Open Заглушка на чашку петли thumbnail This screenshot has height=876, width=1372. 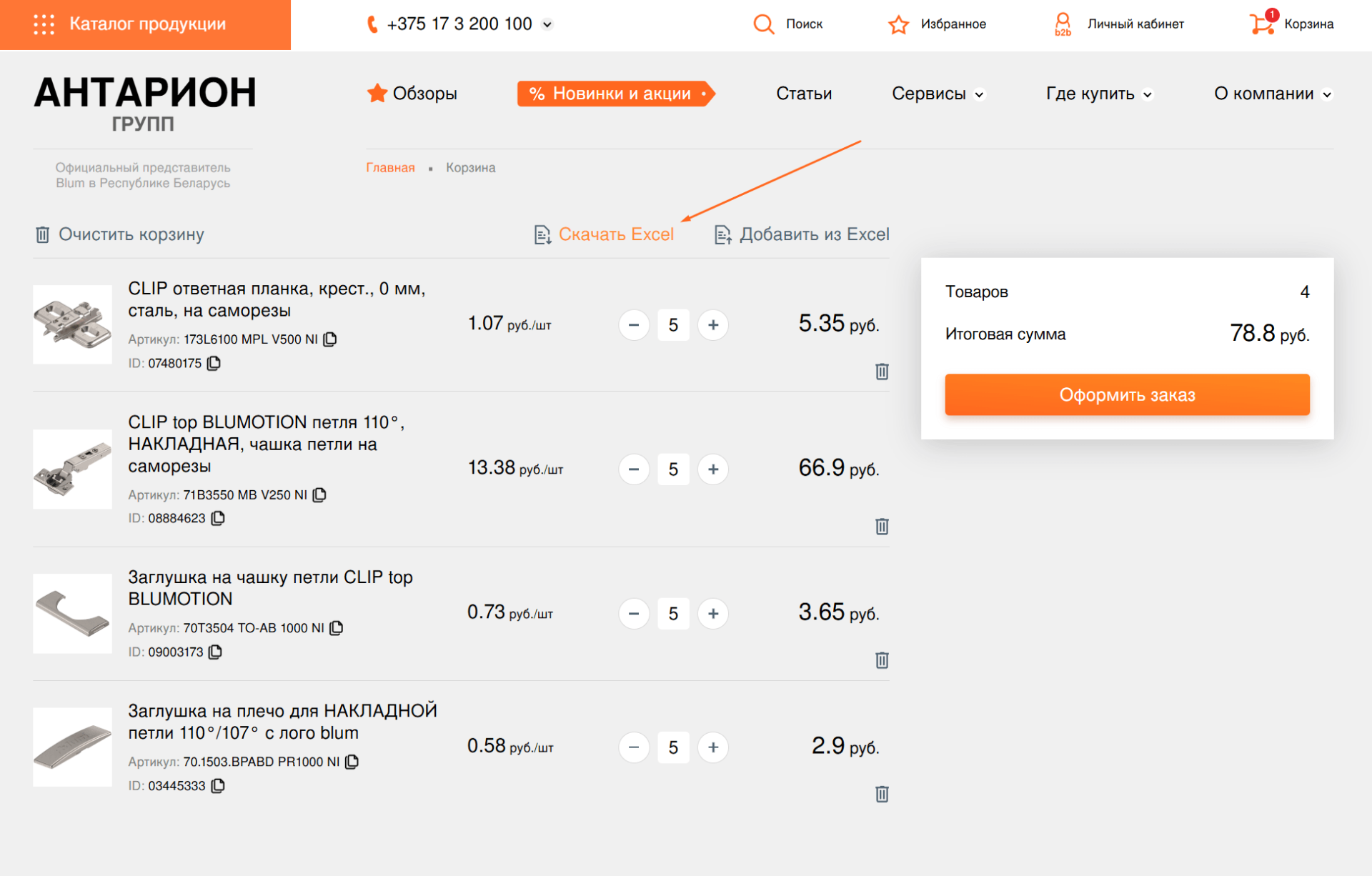pyautogui.click(x=72, y=614)
